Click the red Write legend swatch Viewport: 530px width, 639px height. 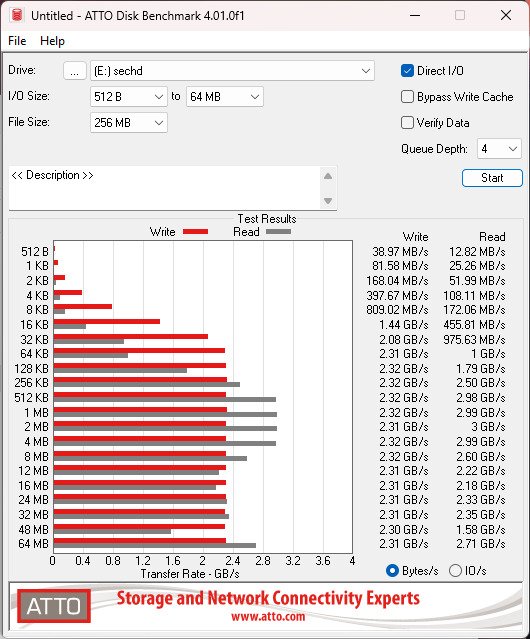tap(196, 232)
